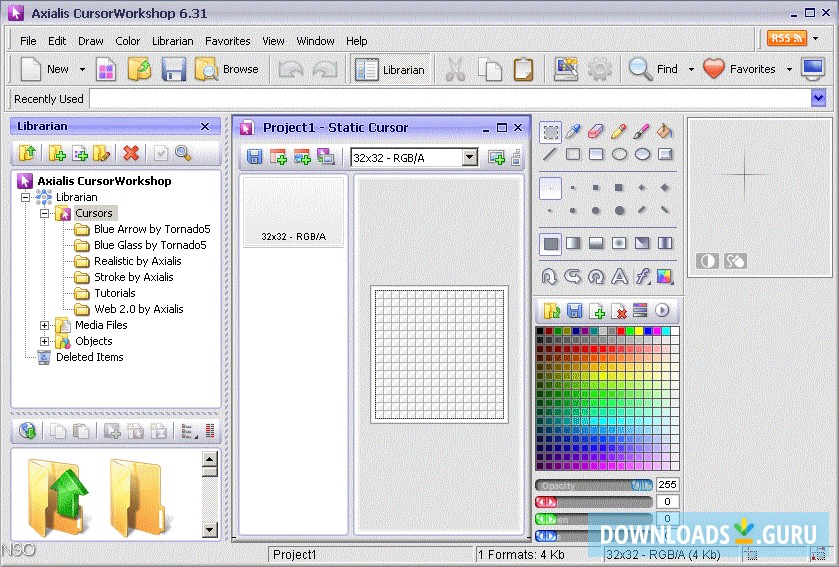Toggle the cursor test preview button

735,261
